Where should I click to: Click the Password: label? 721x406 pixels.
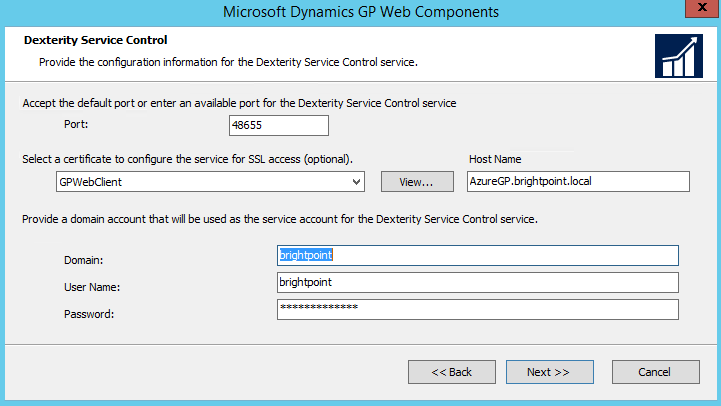click(x=87, y=313)
